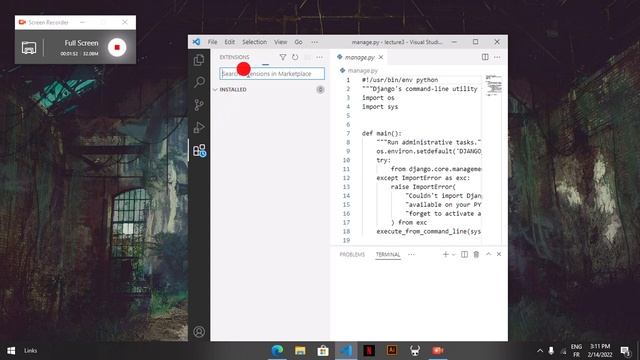The height and width of the screenshot is (360, 640).
Task: Open the Selection menu
Action: 254,42
